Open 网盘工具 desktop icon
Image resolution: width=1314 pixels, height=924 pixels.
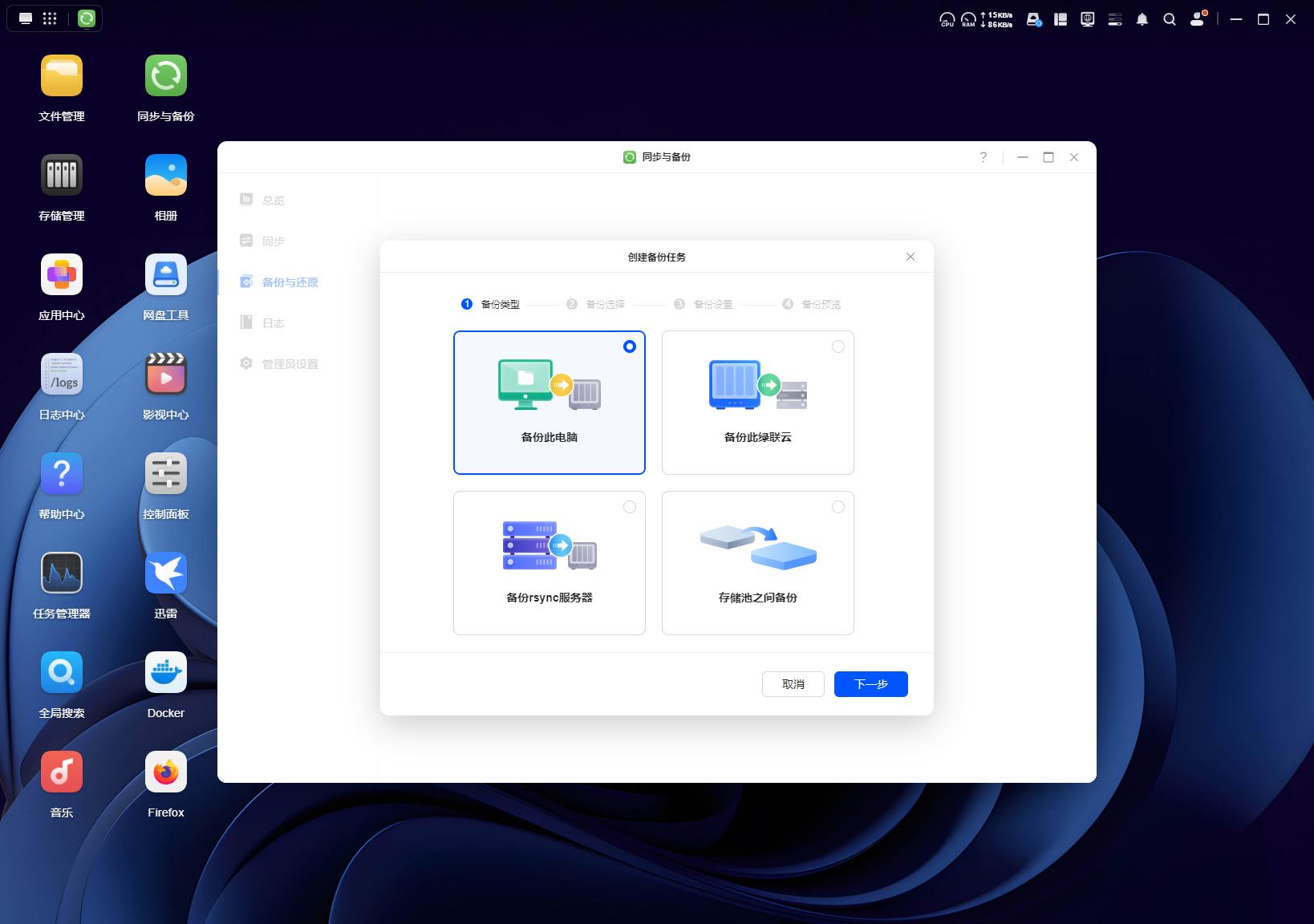tap(166, 275)
